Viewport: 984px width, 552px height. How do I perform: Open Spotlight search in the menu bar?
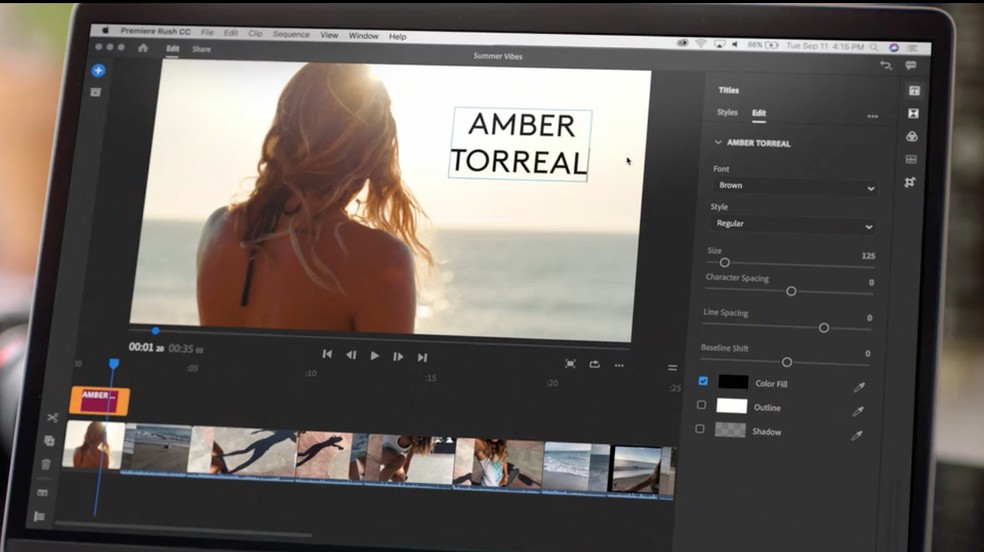tap(874, 47)
